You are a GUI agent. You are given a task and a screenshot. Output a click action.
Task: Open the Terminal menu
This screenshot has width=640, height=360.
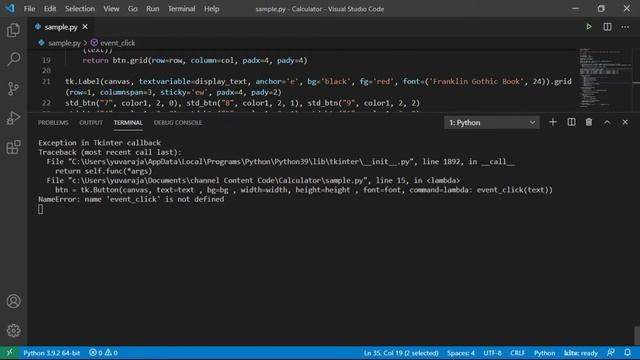tap(181, 9)
